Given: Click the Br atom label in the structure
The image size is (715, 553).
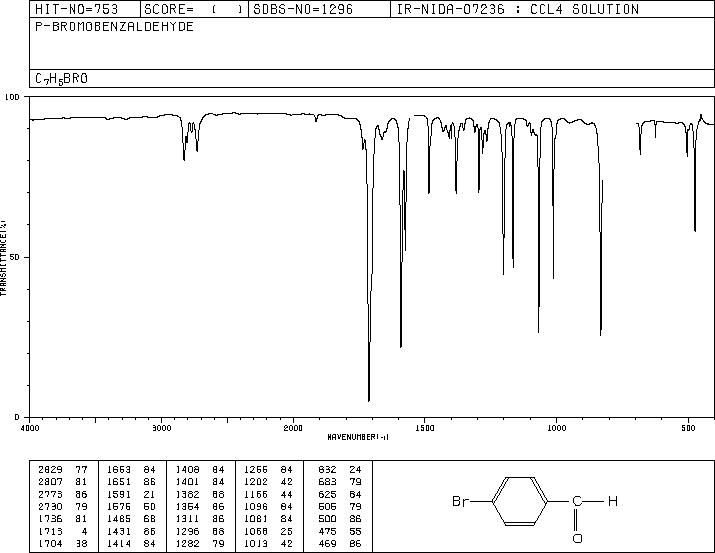Looking at the screenshot, I should pos(461,501).
